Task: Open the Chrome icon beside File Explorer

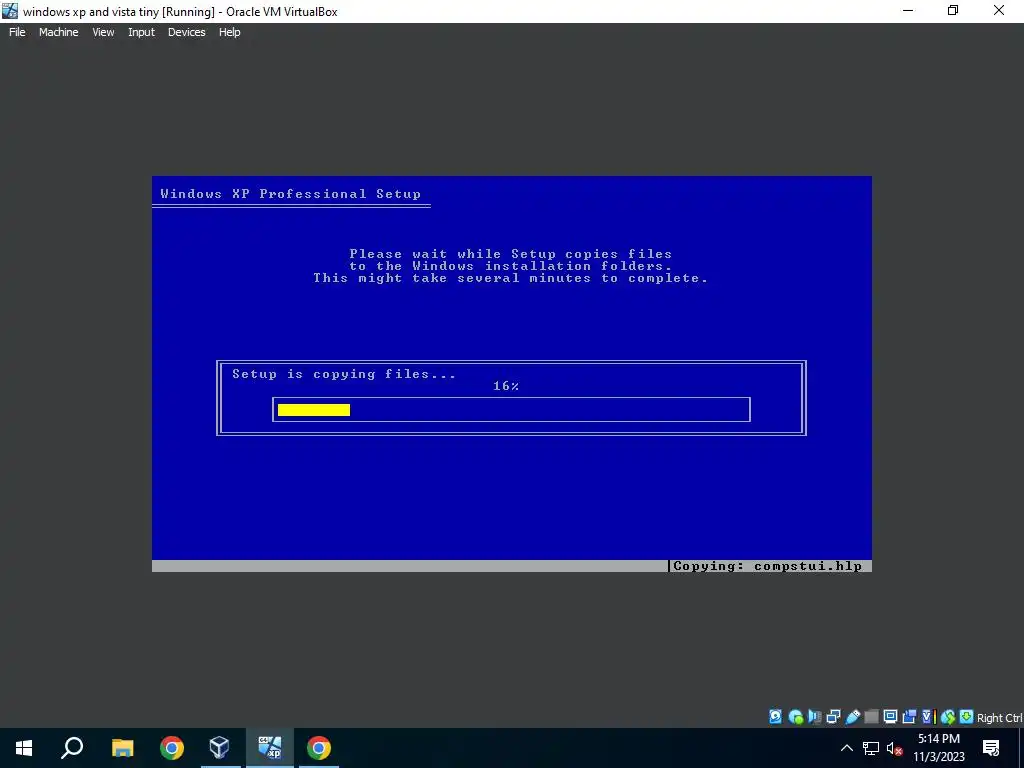Action: pyautogui.click(x=172, y=748)
